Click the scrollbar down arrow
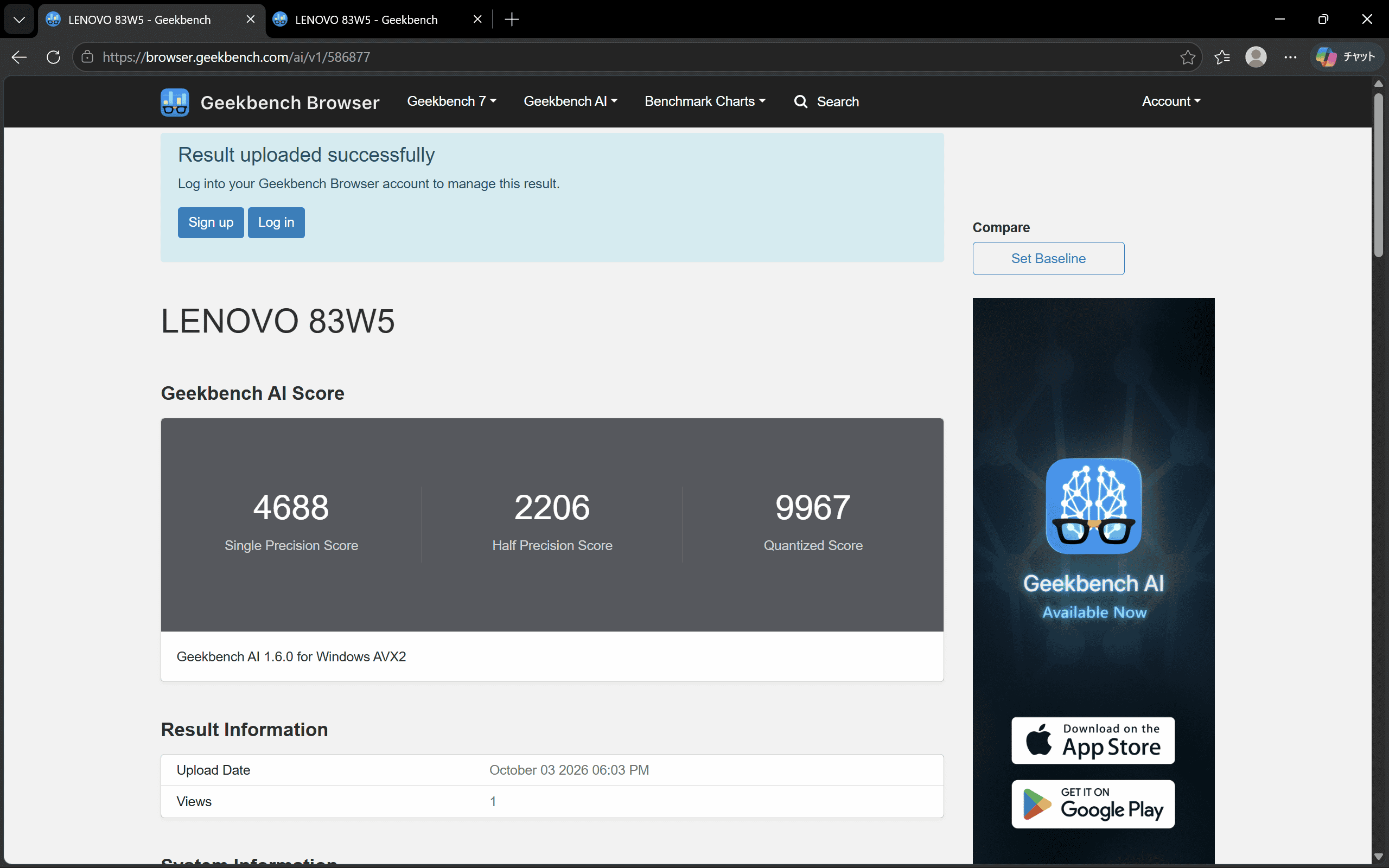Image resolution: width=1389 pixels, height=868 pixels. (x=1379, y=857)
